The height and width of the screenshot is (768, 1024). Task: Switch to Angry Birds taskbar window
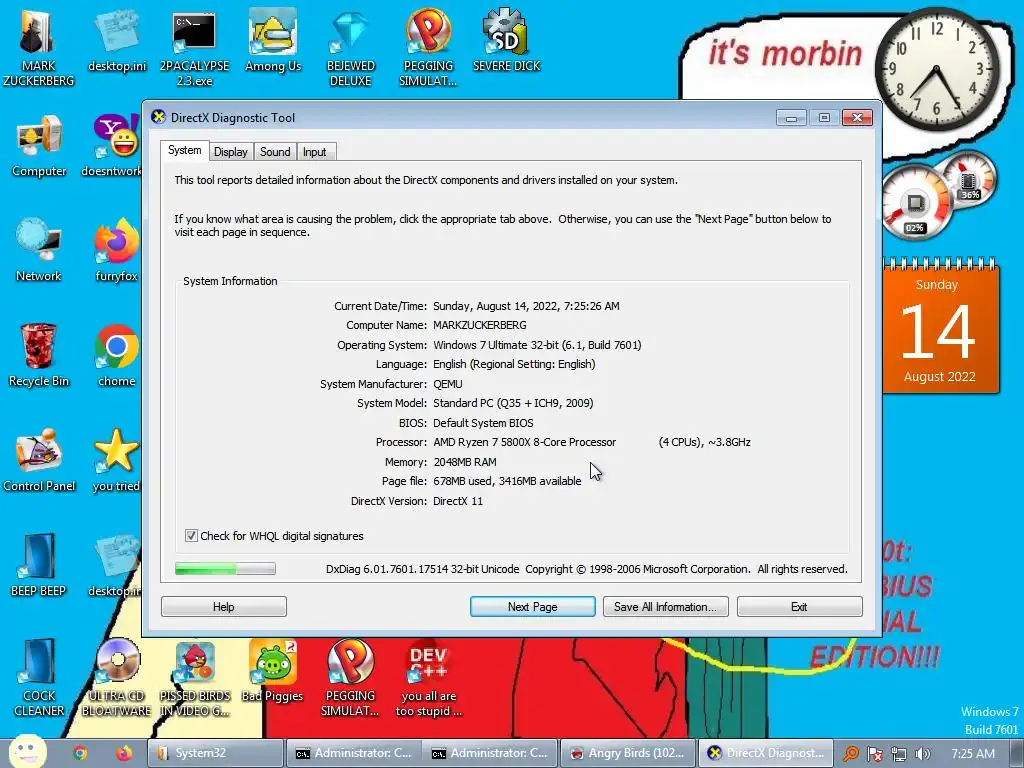point(628,753)
